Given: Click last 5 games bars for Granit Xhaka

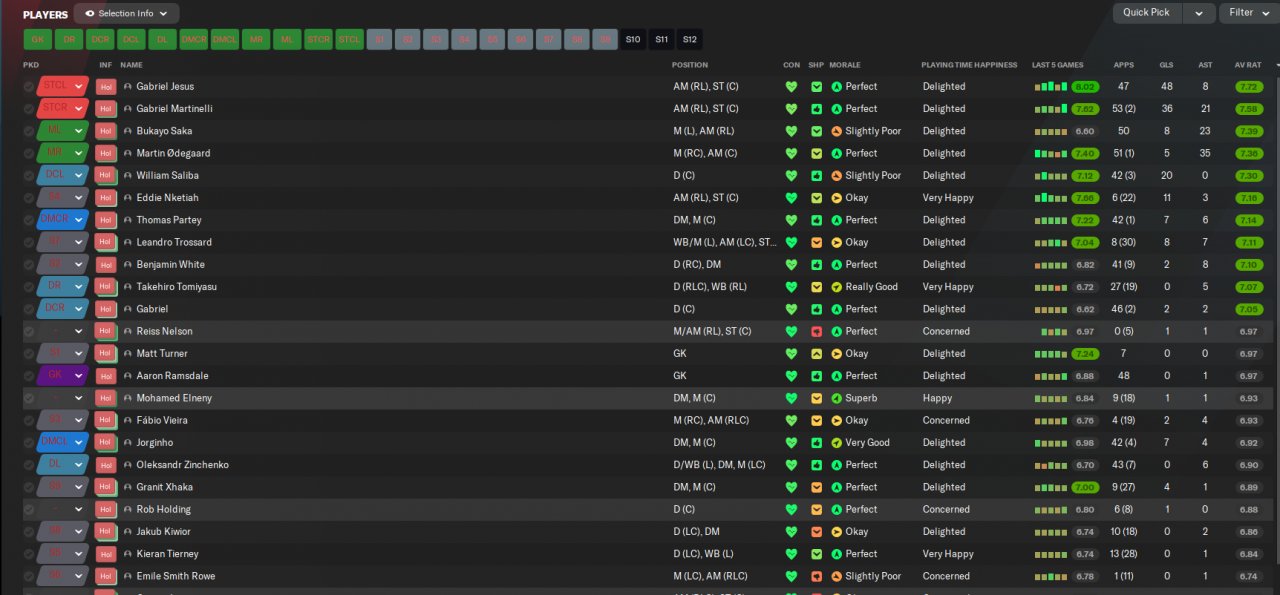Looking at the screenshot, I should pyautogui.click(x=1050, y=488).
